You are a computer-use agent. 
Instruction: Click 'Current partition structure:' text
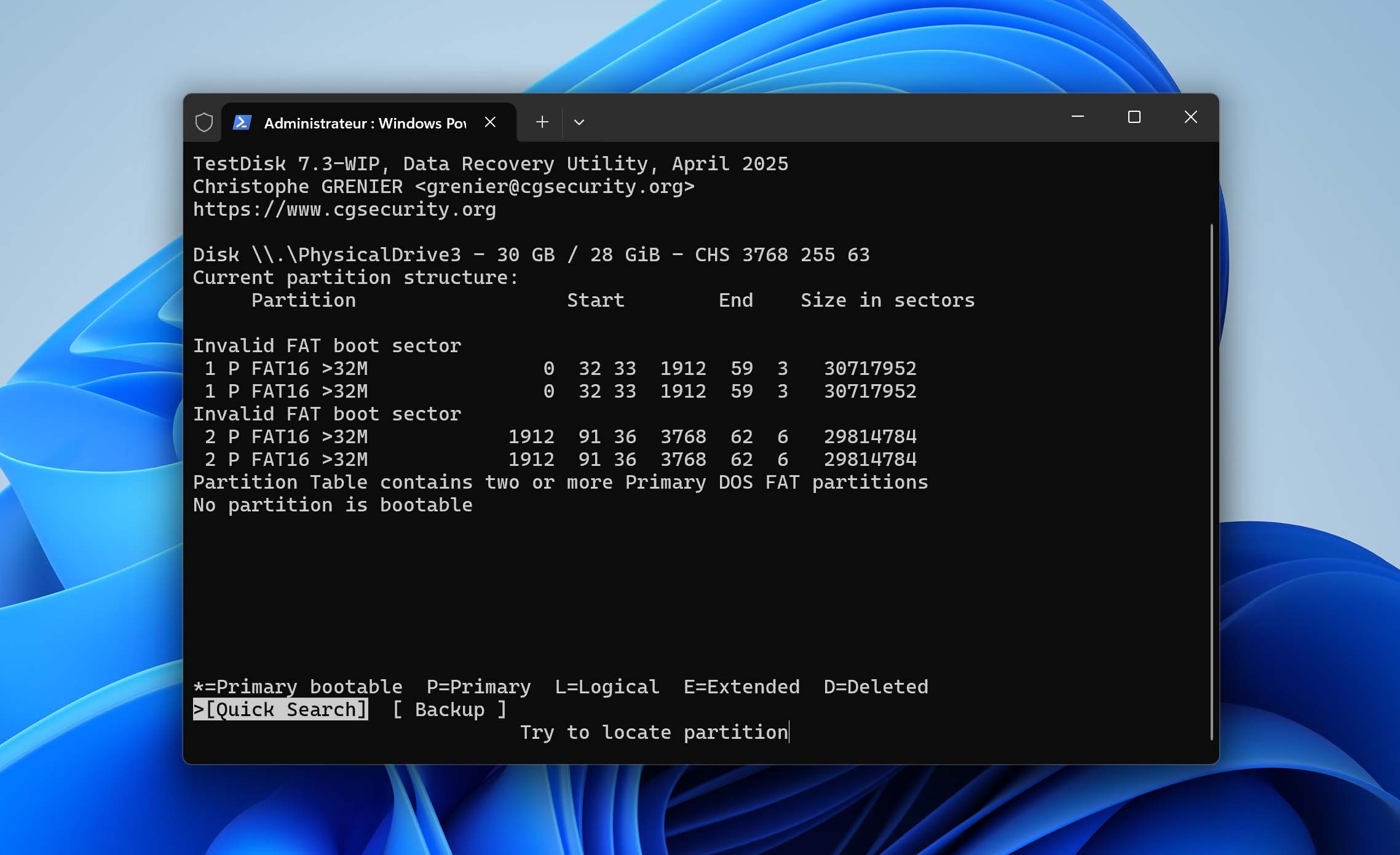(355, 277)
